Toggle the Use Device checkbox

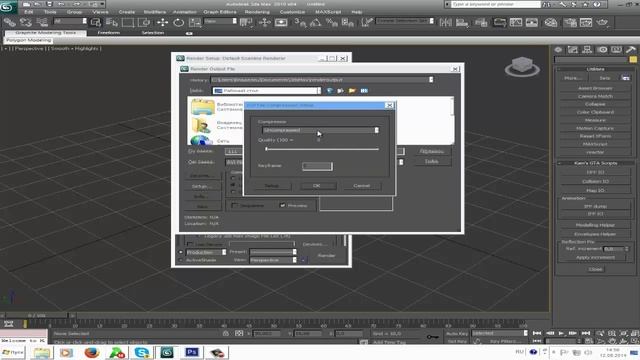pyautogui.click(x=190, y=244)
